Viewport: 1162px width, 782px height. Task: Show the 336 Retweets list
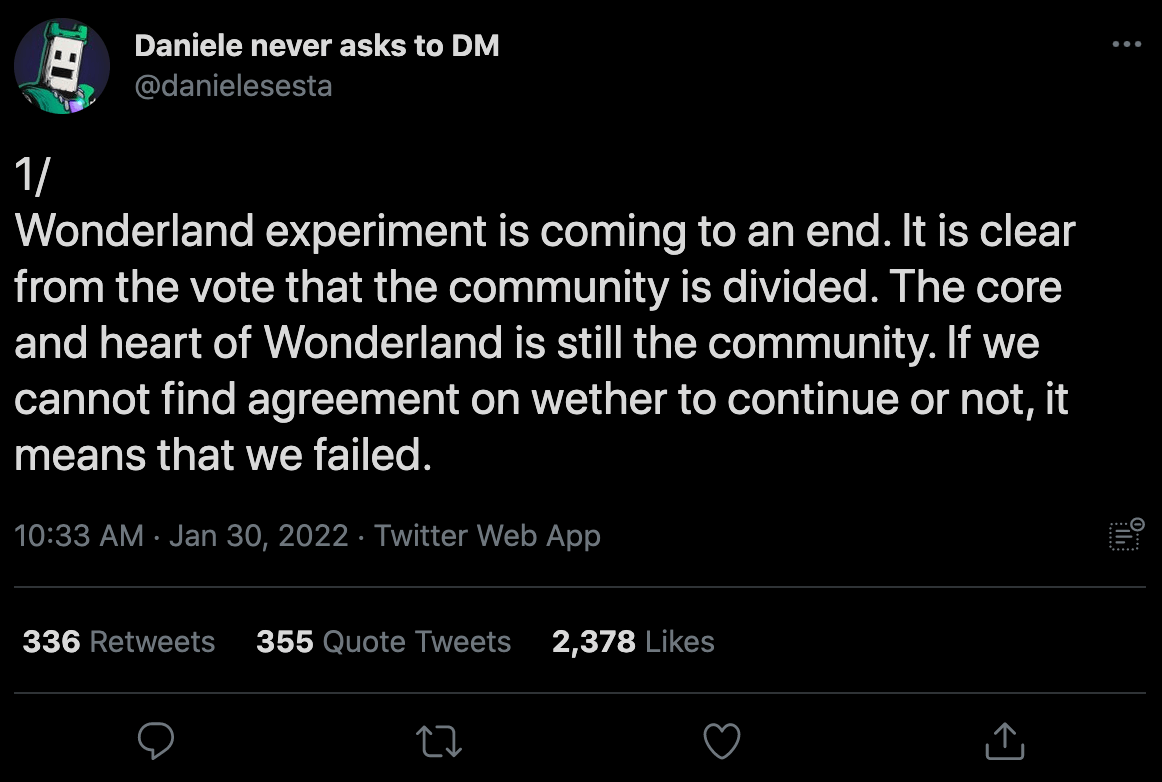(x=118, y=641)
